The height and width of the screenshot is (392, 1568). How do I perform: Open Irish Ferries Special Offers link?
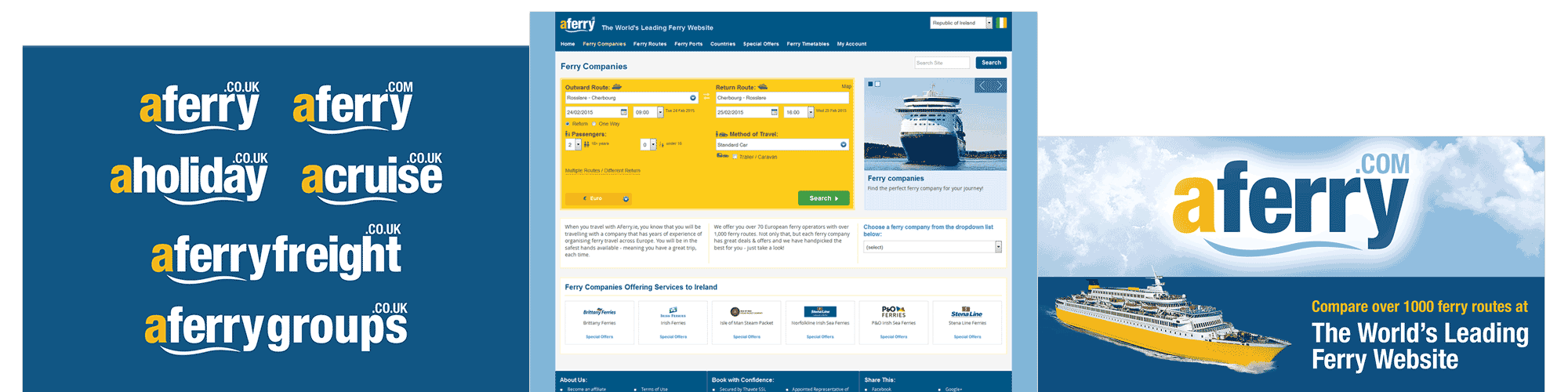(x=673, y=337)
